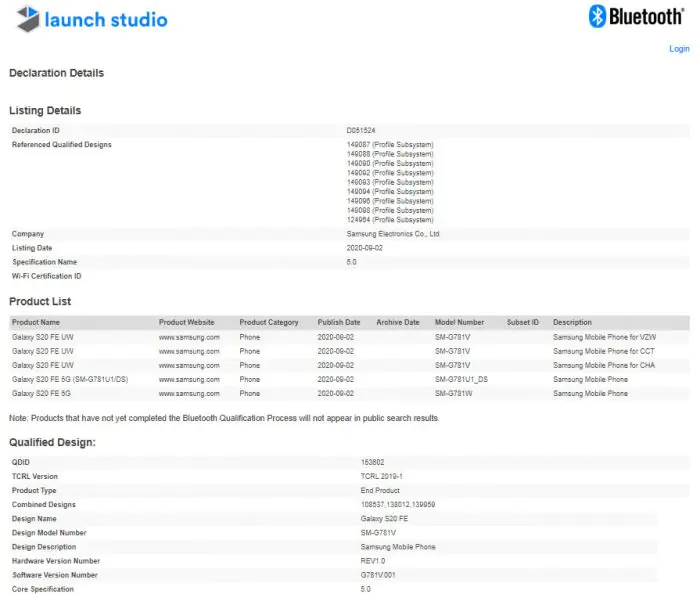700x594 pixels.
Task: Click the Model Number column header
Action: pyautogui.click(x=459, y=322)
